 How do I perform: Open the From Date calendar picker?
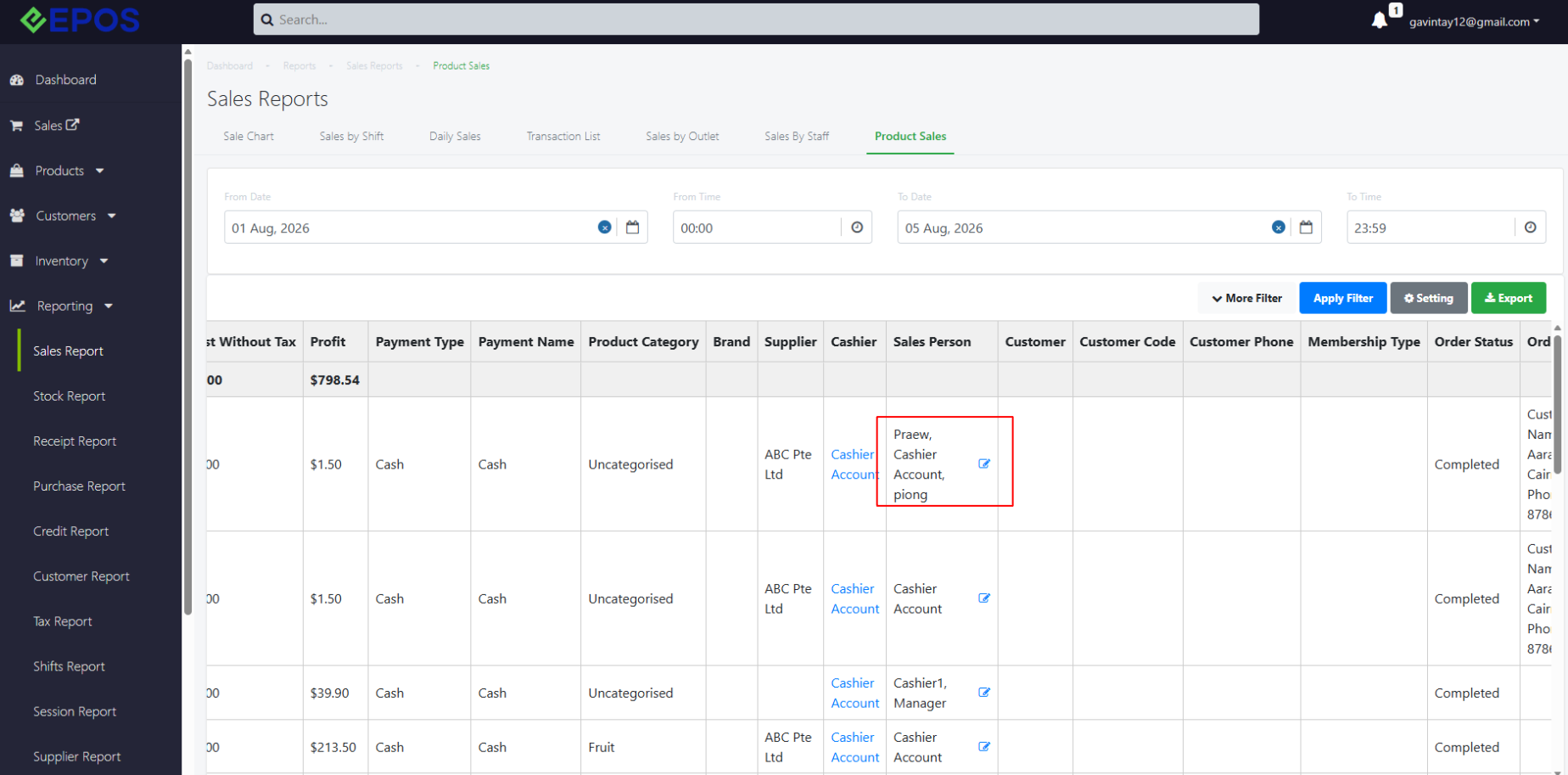click(x=632, y=227)
